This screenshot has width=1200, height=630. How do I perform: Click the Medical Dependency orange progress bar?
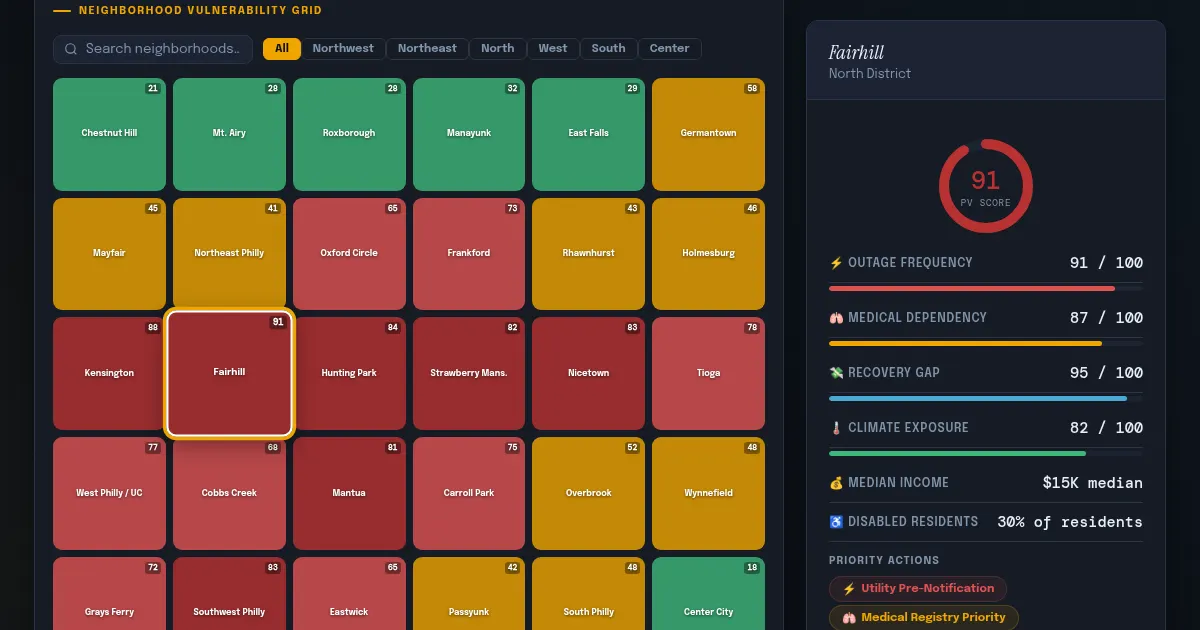966,343
